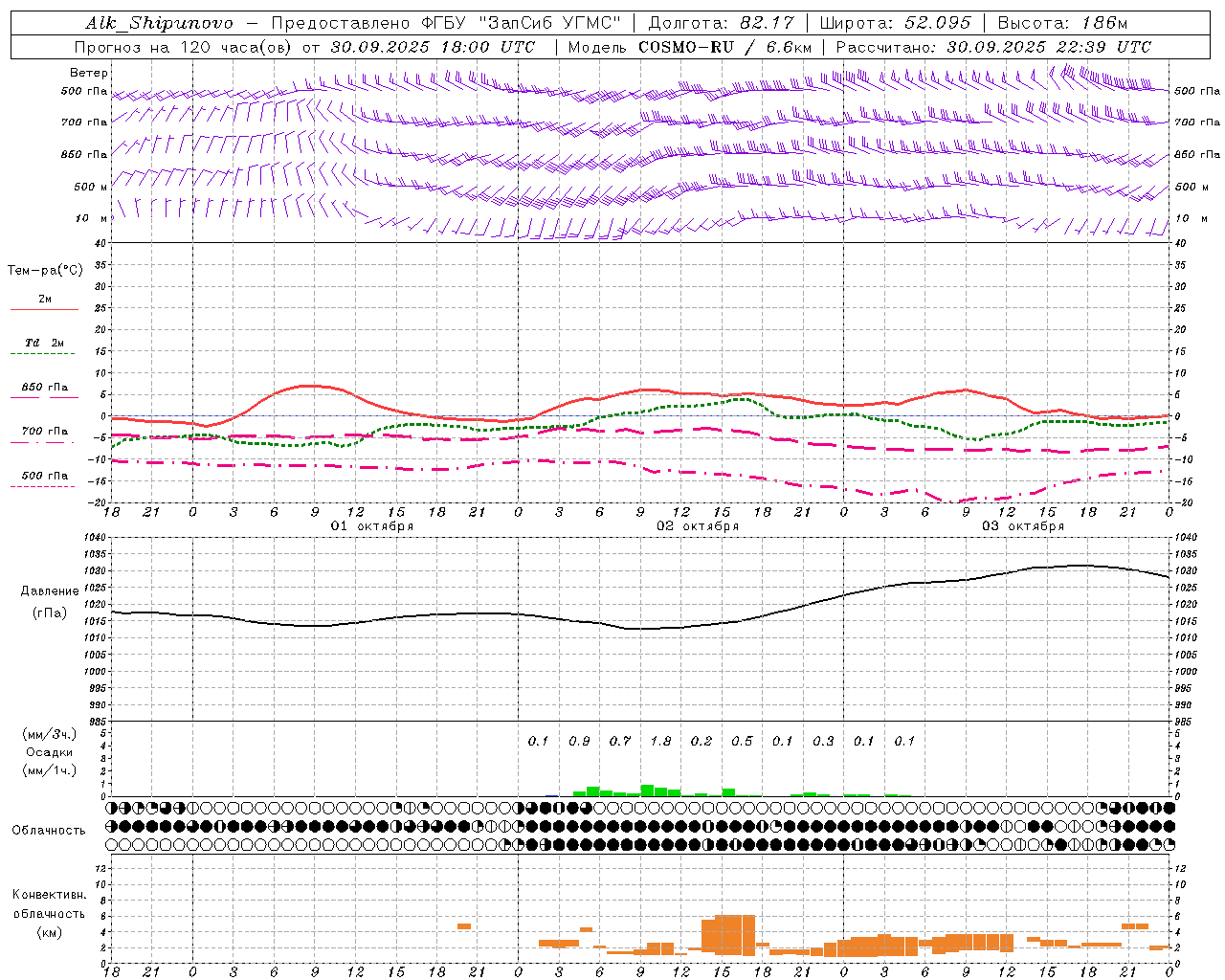Image resolution: width=1225 pixels, height=980 pixels.
Task: Click the "700 гПа" temperature legend entry
Action: pyautogui.click(x=45, y=432)
